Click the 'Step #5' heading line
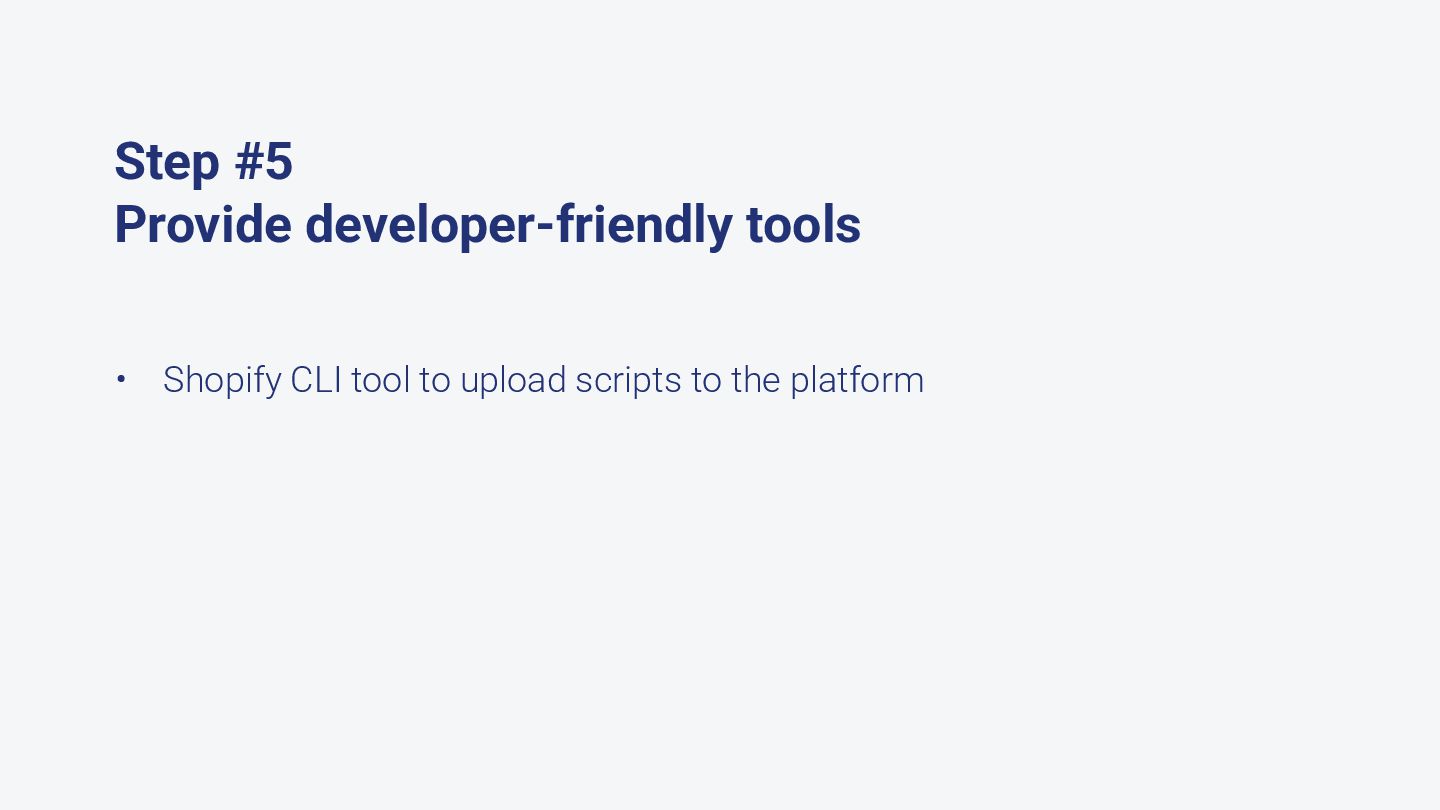1440x810 pixels. click(x=203, y=161)
